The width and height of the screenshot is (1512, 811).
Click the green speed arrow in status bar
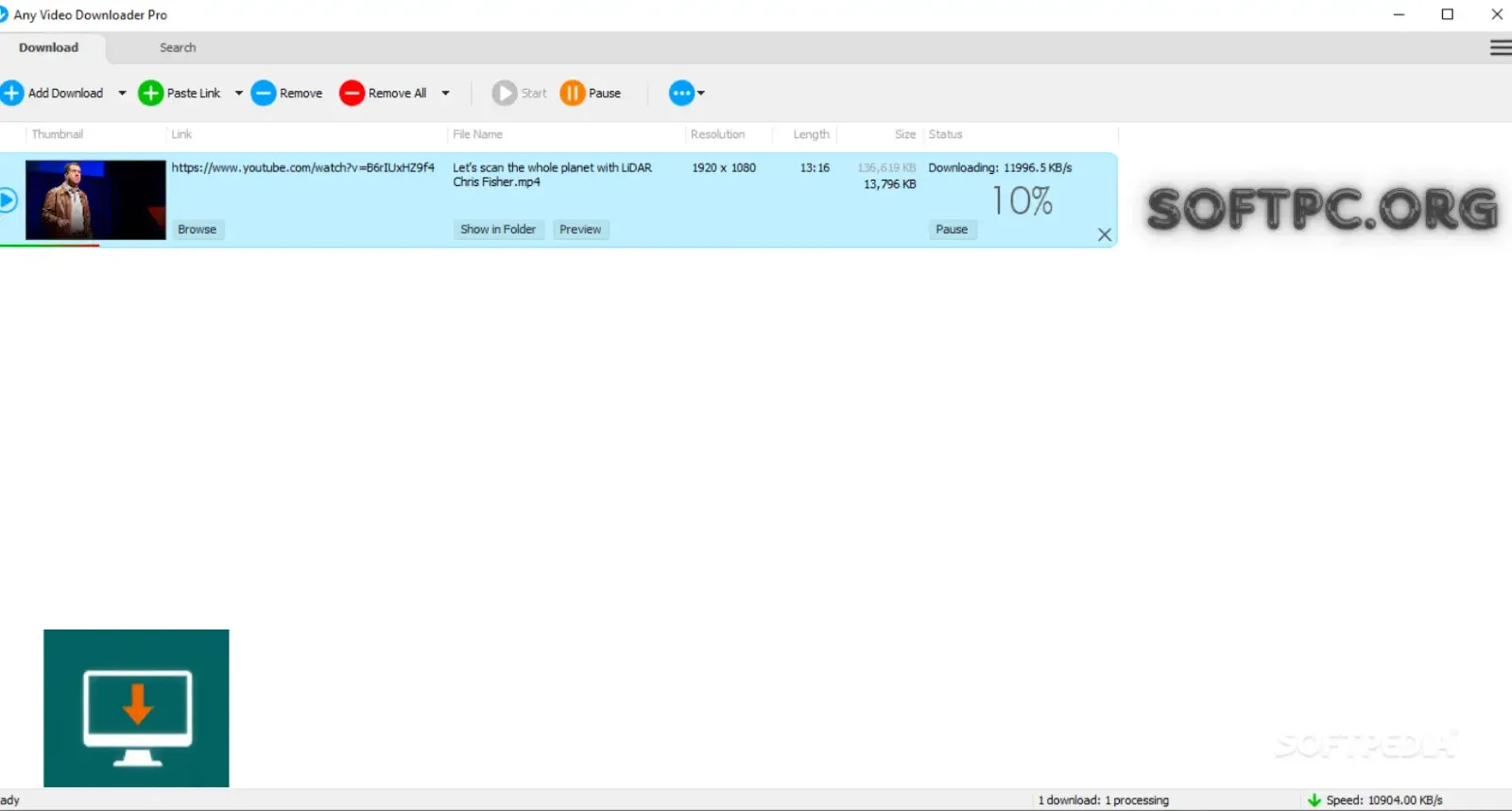pos(1314,800)
